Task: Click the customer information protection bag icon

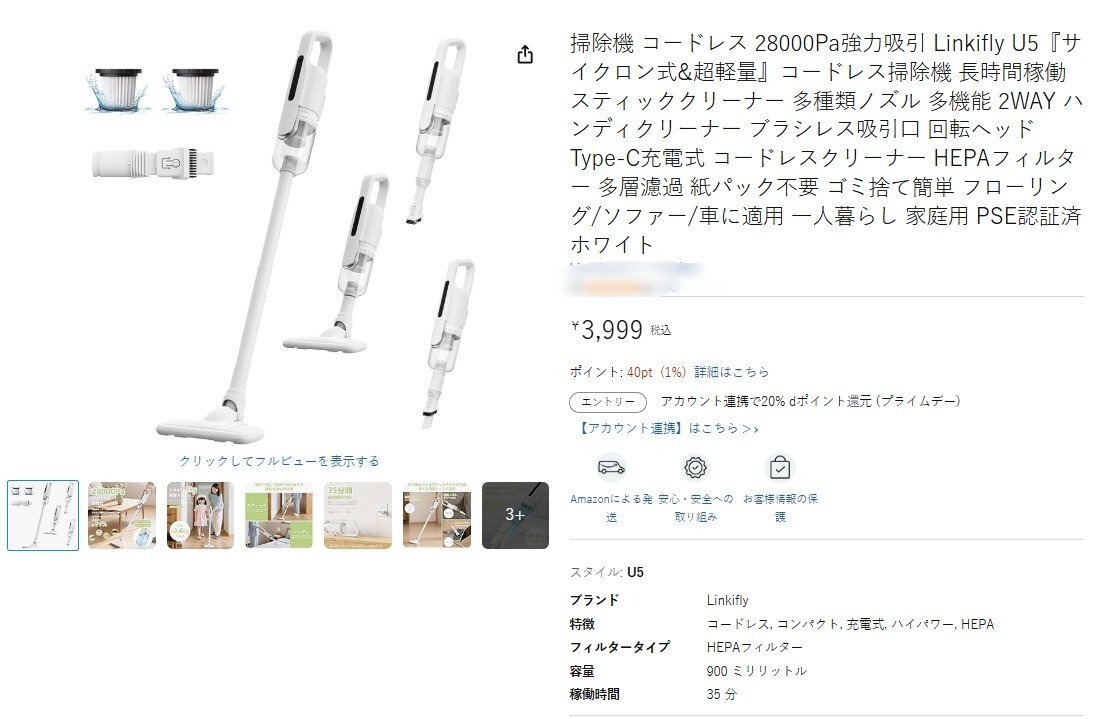Action: (780, 467)
